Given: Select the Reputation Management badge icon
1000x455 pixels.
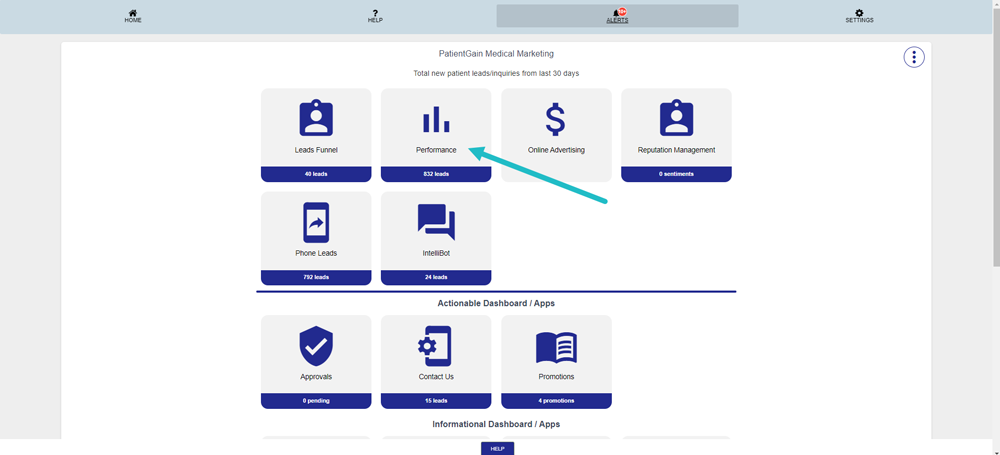Looking at the screenshot, I should [x=676, y=118].
